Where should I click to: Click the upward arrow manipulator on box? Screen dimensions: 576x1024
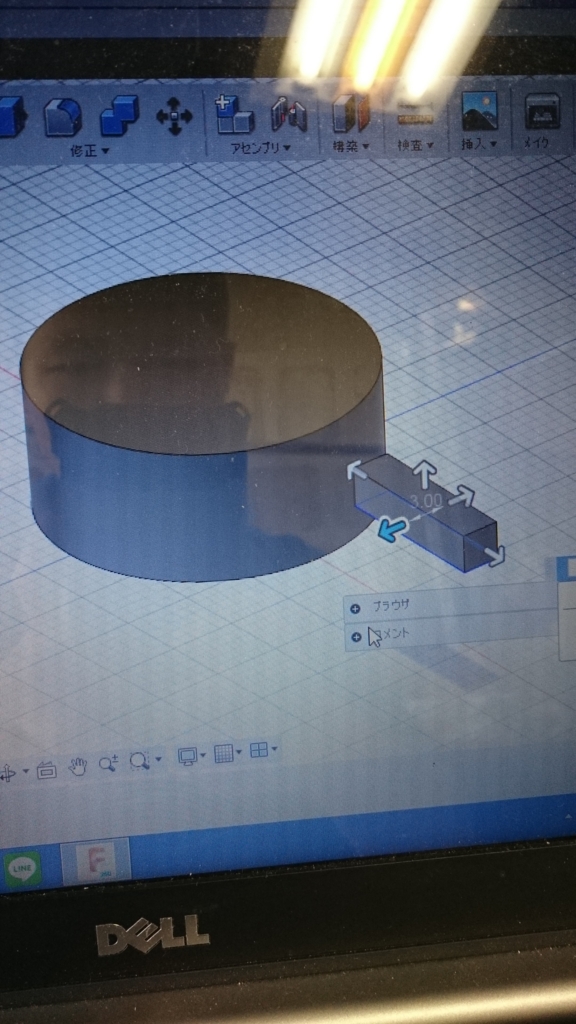pyautogui.click(x=425, y=473)
